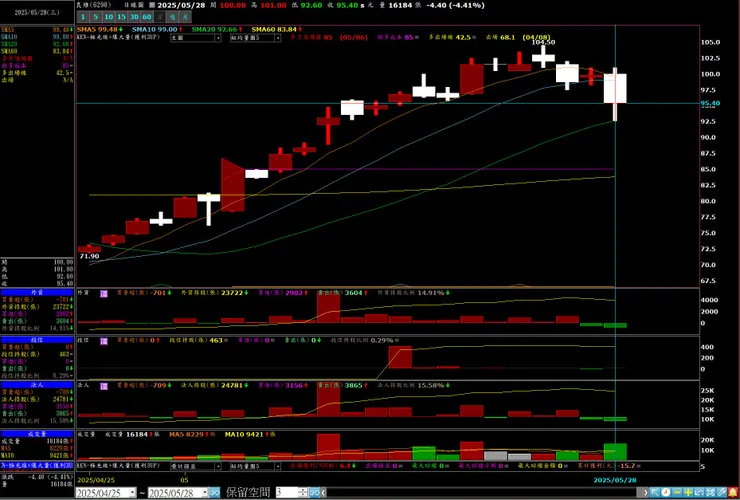Open the top 短均量圖5 dropdown
This screenshot has height=500, width=740.
pyautogui.click(x=255, y=38)
